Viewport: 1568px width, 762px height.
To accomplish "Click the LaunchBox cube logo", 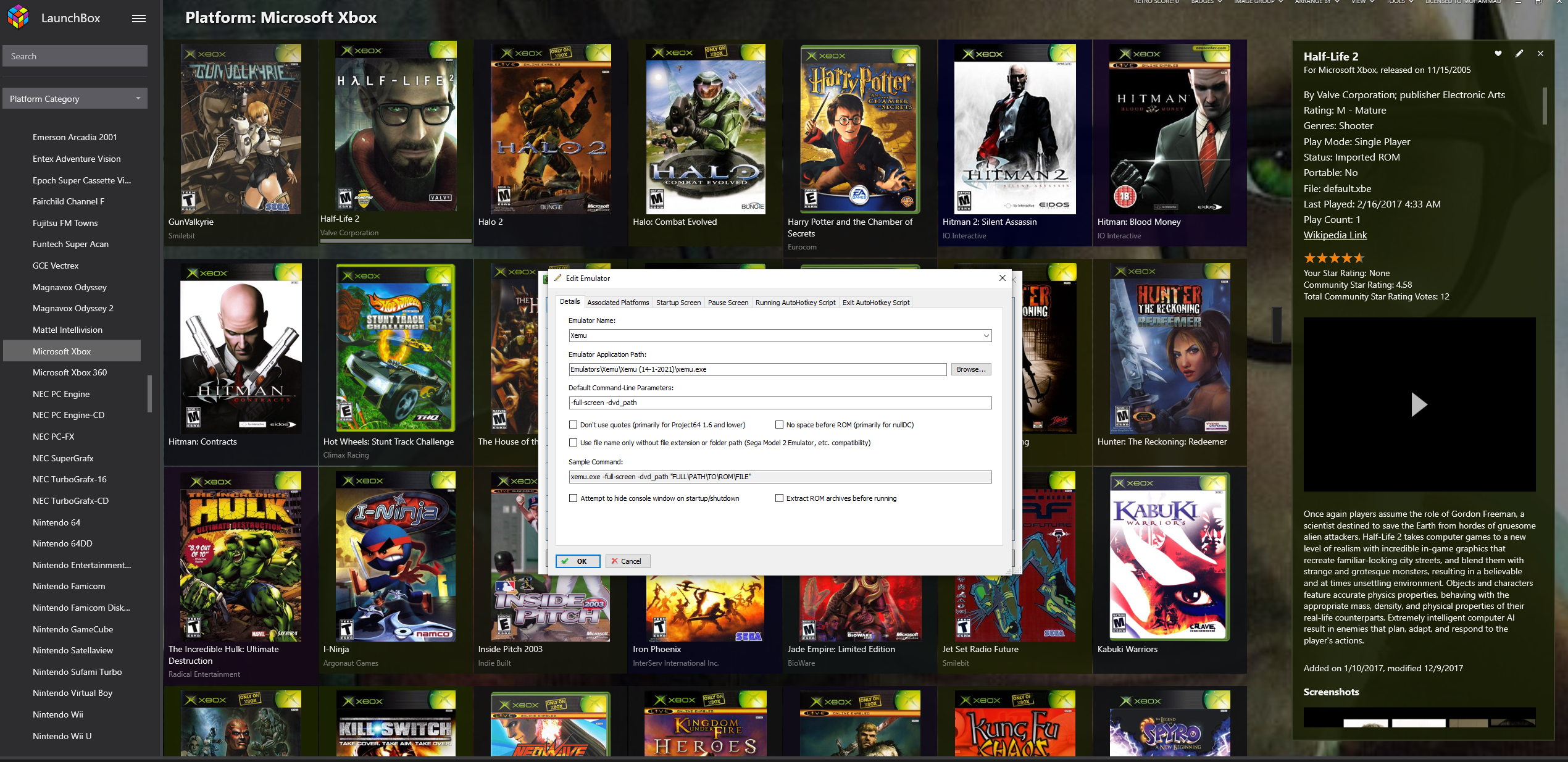I will click(x=19, y=17).
